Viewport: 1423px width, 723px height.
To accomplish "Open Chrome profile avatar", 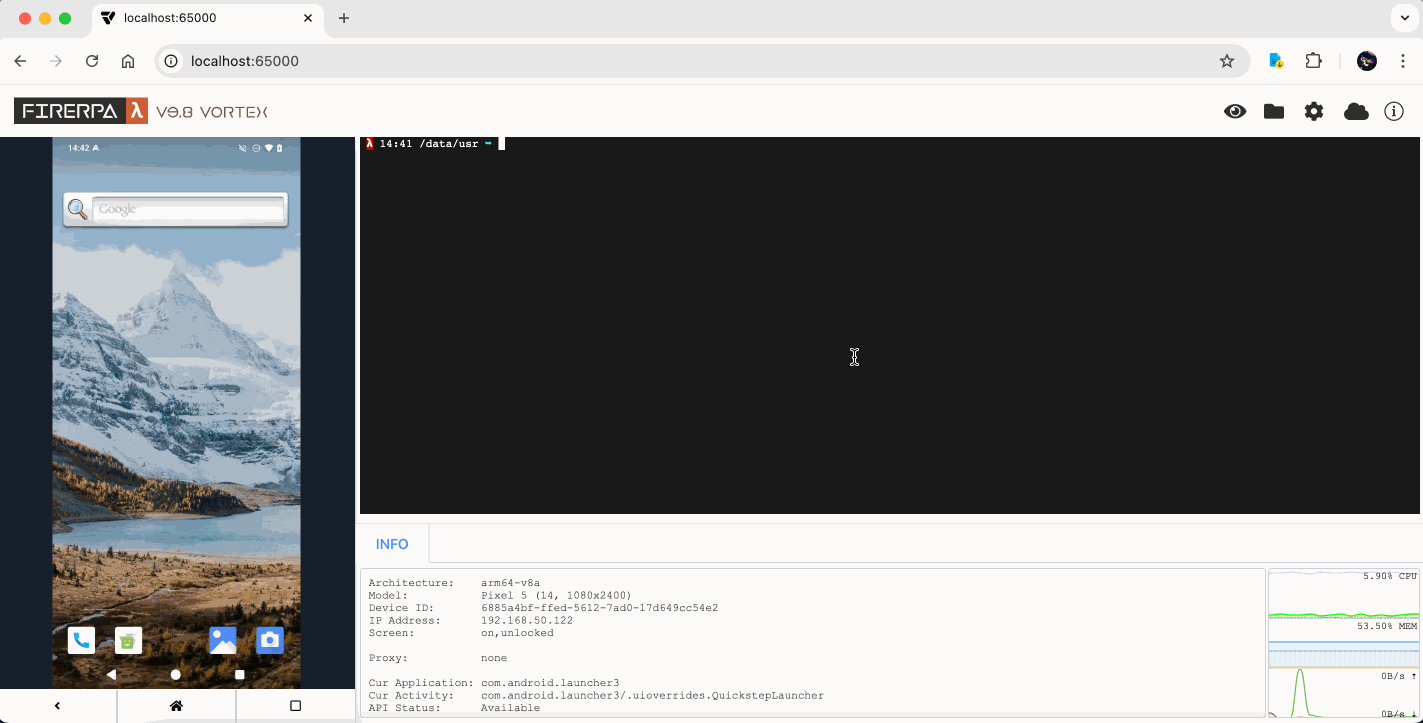I will 1367,61.
